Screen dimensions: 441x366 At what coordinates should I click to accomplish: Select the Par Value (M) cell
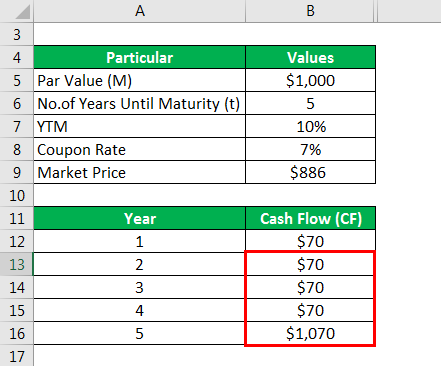(140, 80)
